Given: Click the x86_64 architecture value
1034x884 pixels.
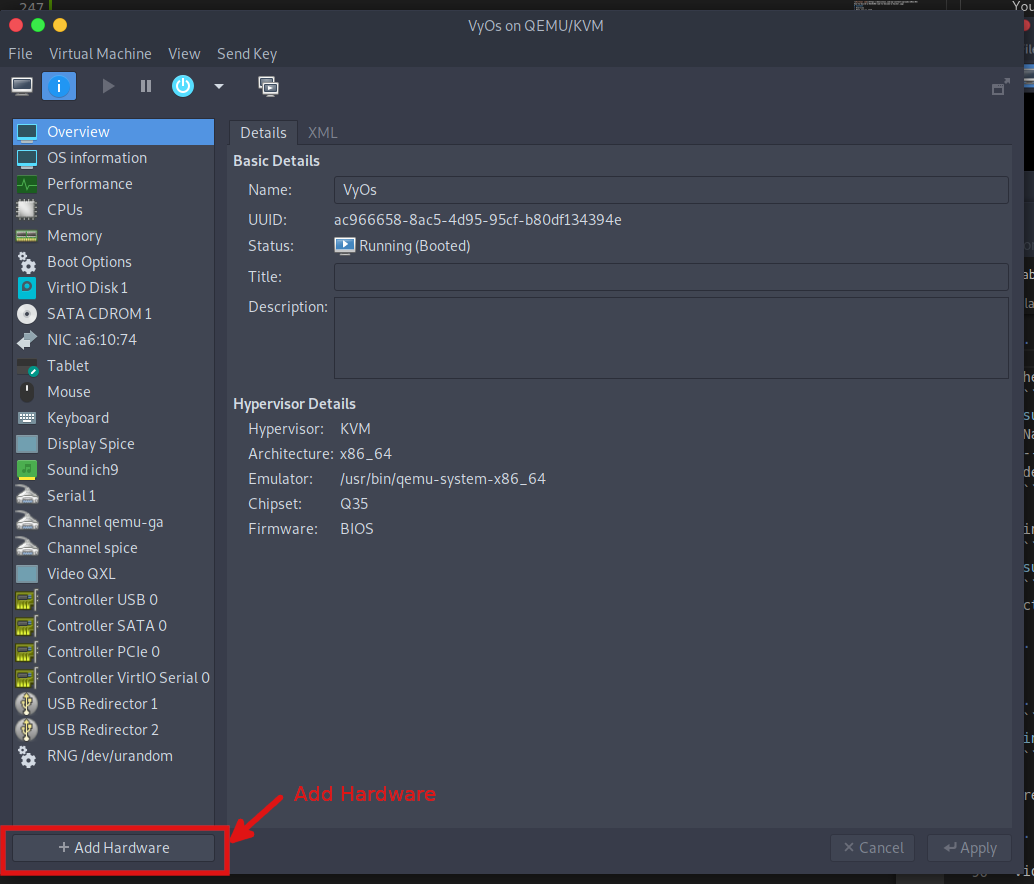Looking at the screenshot, I should pos(366,454).
